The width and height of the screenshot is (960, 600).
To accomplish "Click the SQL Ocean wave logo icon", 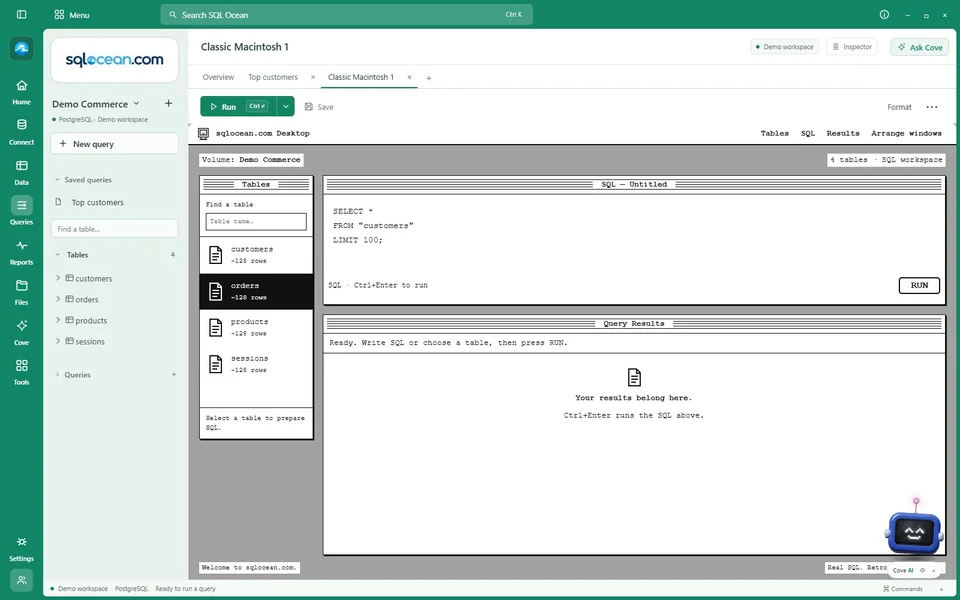I will point(21,49).
